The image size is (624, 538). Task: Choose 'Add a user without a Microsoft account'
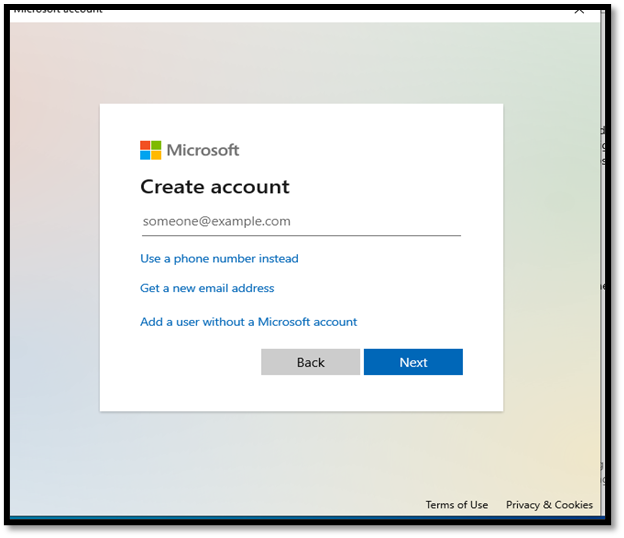[248, 322]
